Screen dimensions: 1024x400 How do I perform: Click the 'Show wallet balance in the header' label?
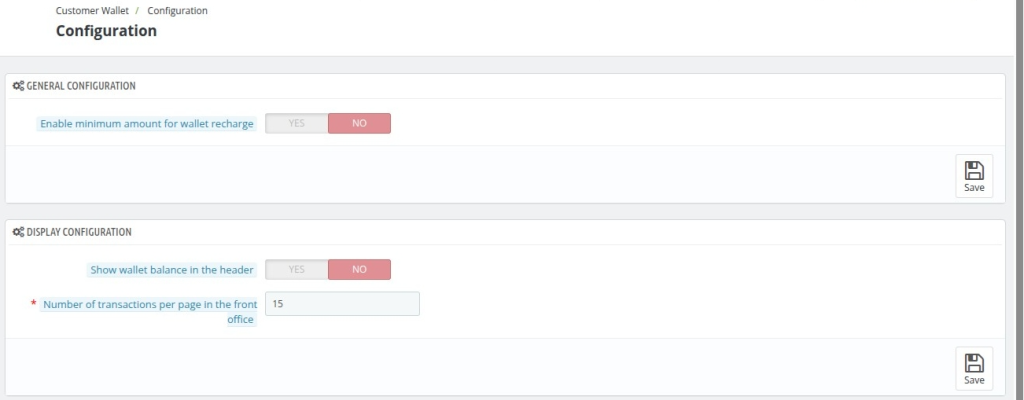[172, 270]
